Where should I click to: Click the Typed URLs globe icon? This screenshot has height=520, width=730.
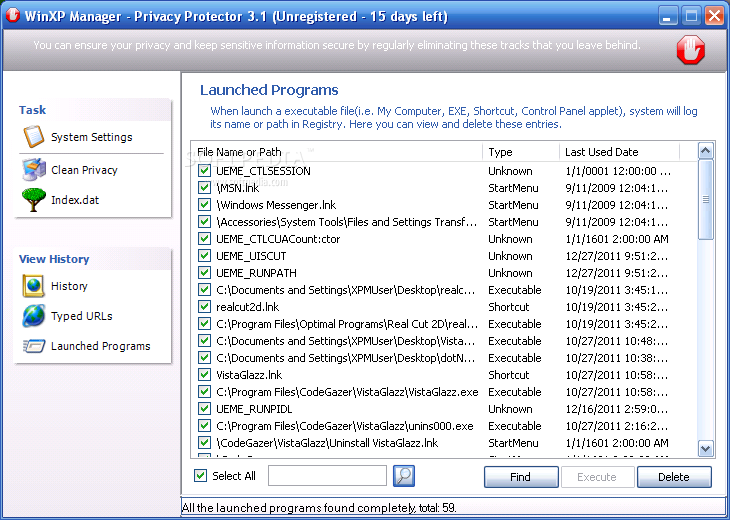click(x=34, y=316)
